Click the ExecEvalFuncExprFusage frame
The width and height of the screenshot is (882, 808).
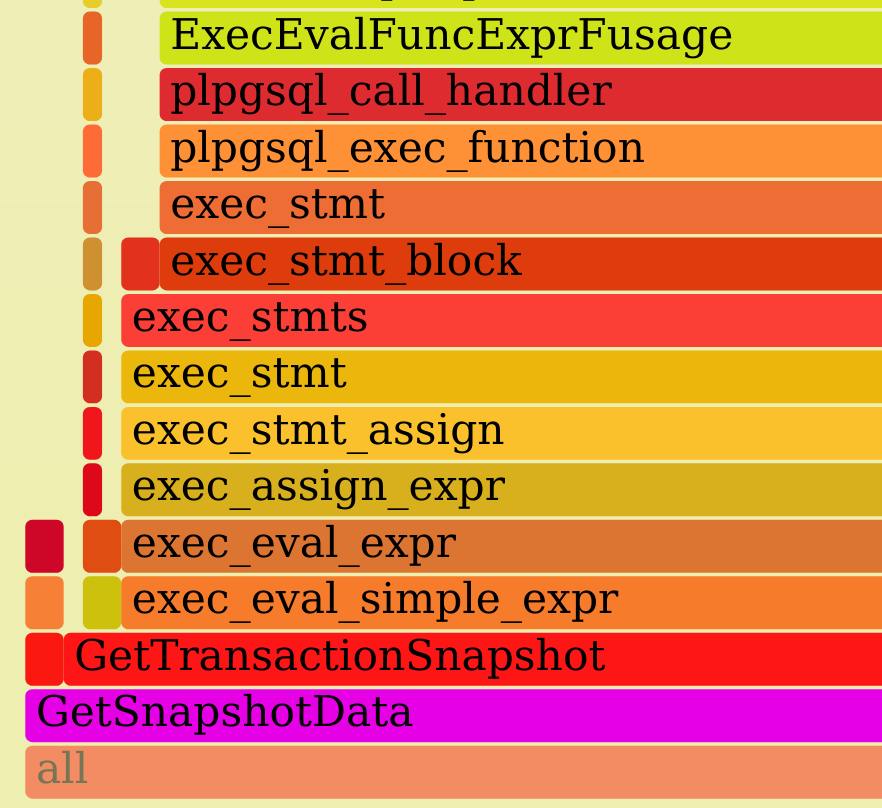tap(520, 38)
